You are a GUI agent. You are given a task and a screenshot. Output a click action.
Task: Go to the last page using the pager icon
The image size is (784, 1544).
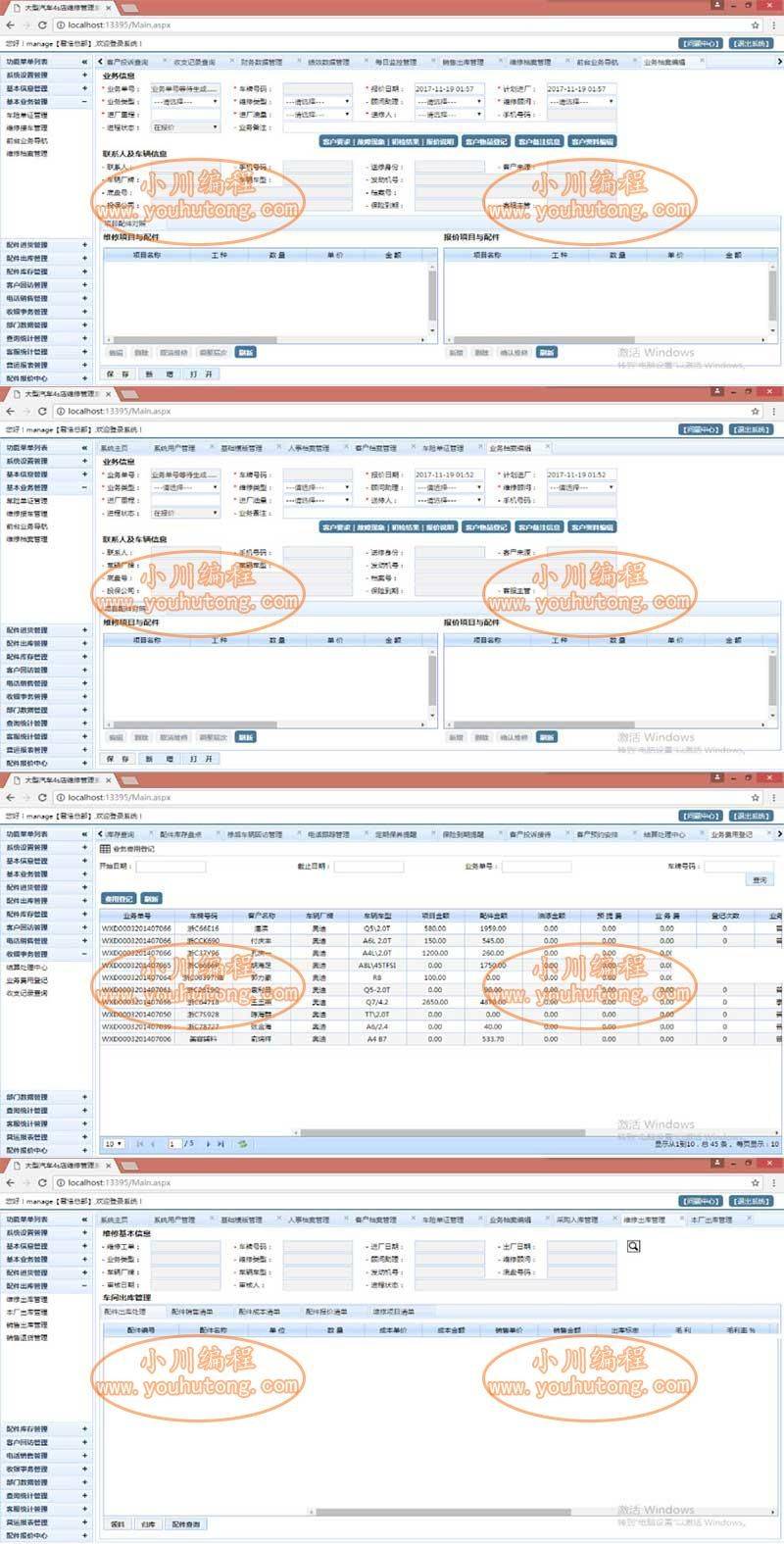[220, 1143]
